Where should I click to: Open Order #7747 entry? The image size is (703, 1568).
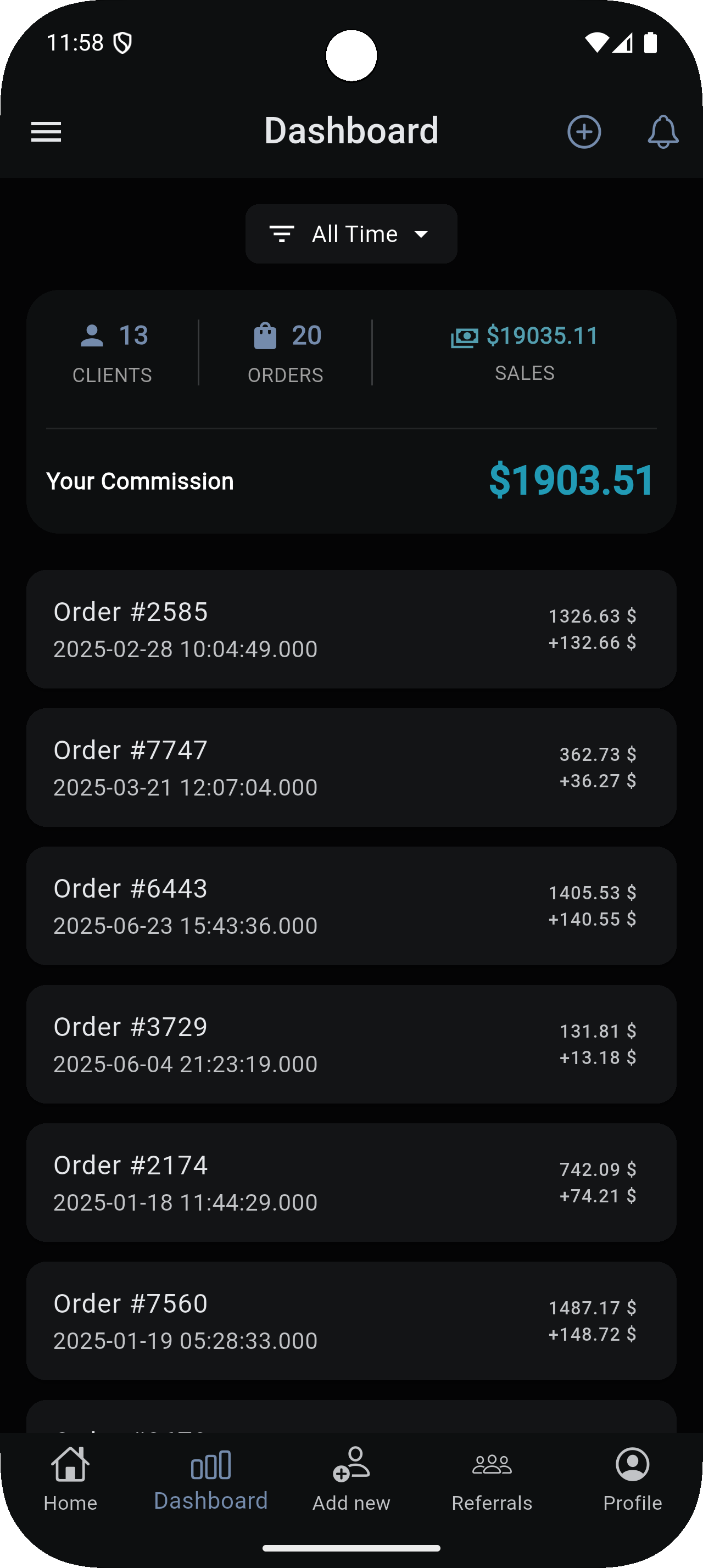[351, 767]
